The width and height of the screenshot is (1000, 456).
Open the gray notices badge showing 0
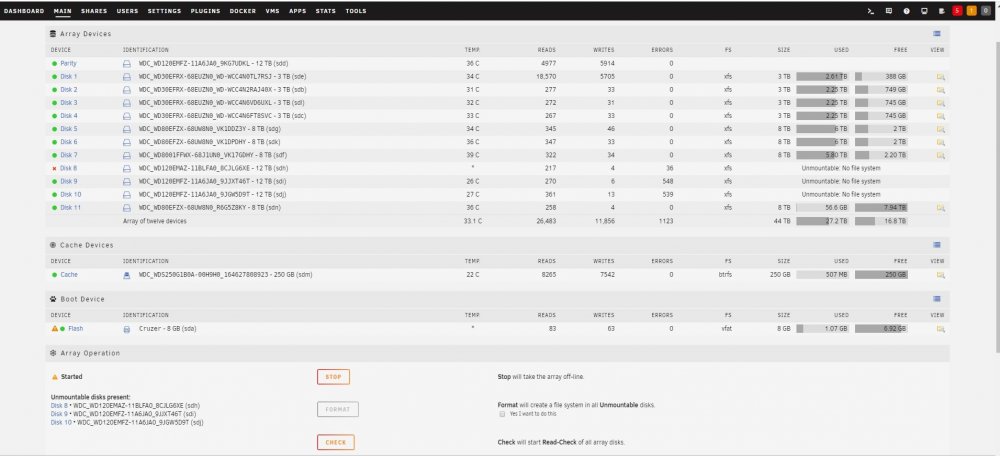(986, 11)
